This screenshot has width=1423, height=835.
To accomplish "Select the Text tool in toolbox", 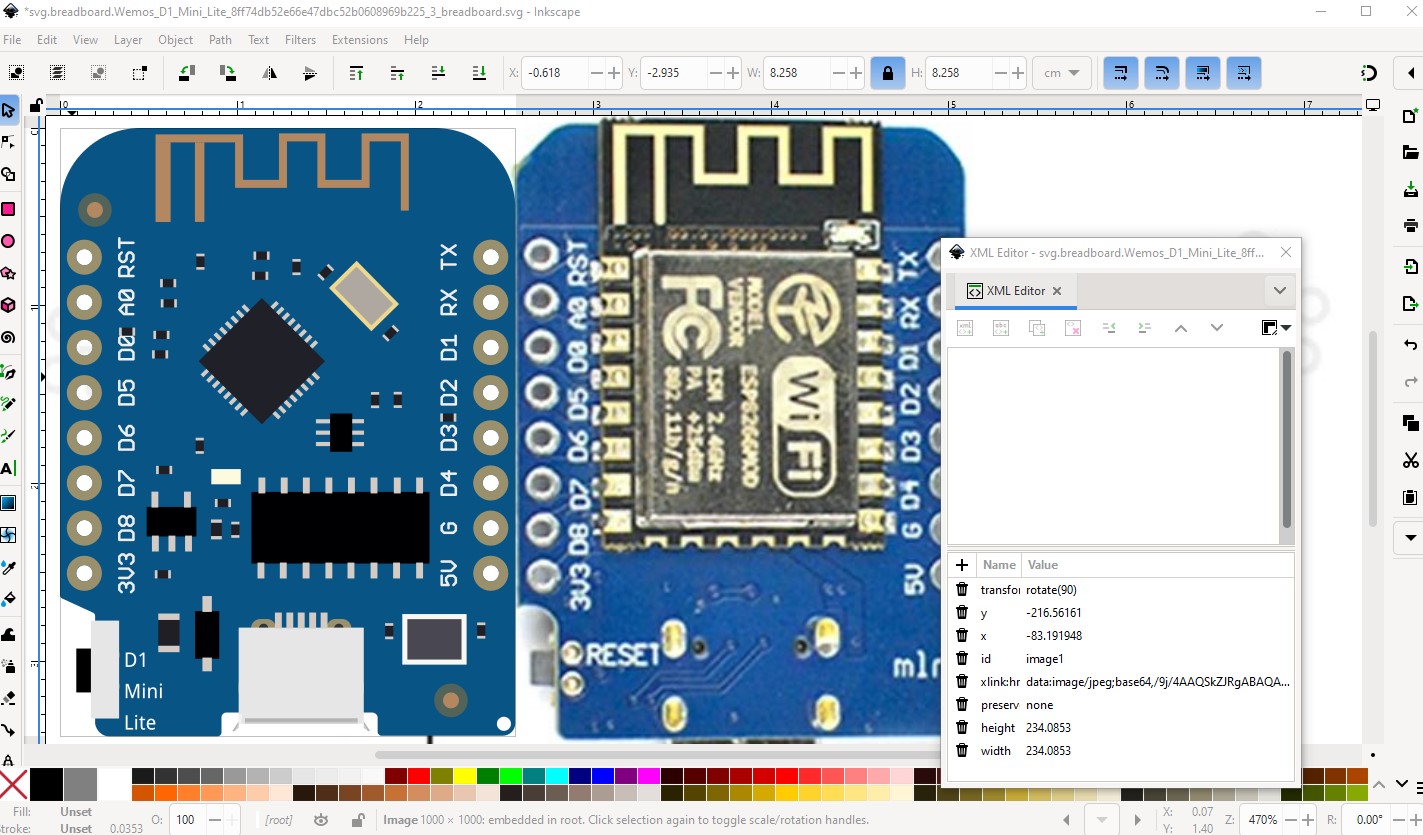I will [x=8, y=468].
